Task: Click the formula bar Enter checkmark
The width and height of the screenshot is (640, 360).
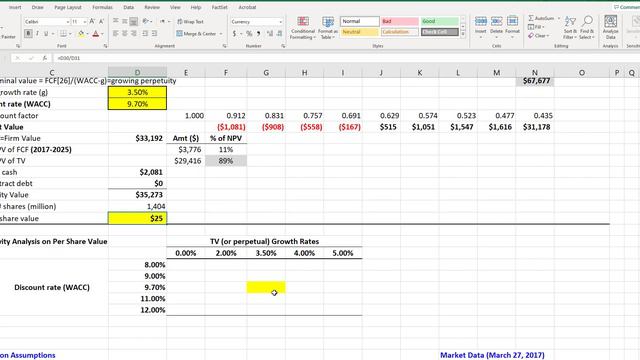Action: click(31, 58)
